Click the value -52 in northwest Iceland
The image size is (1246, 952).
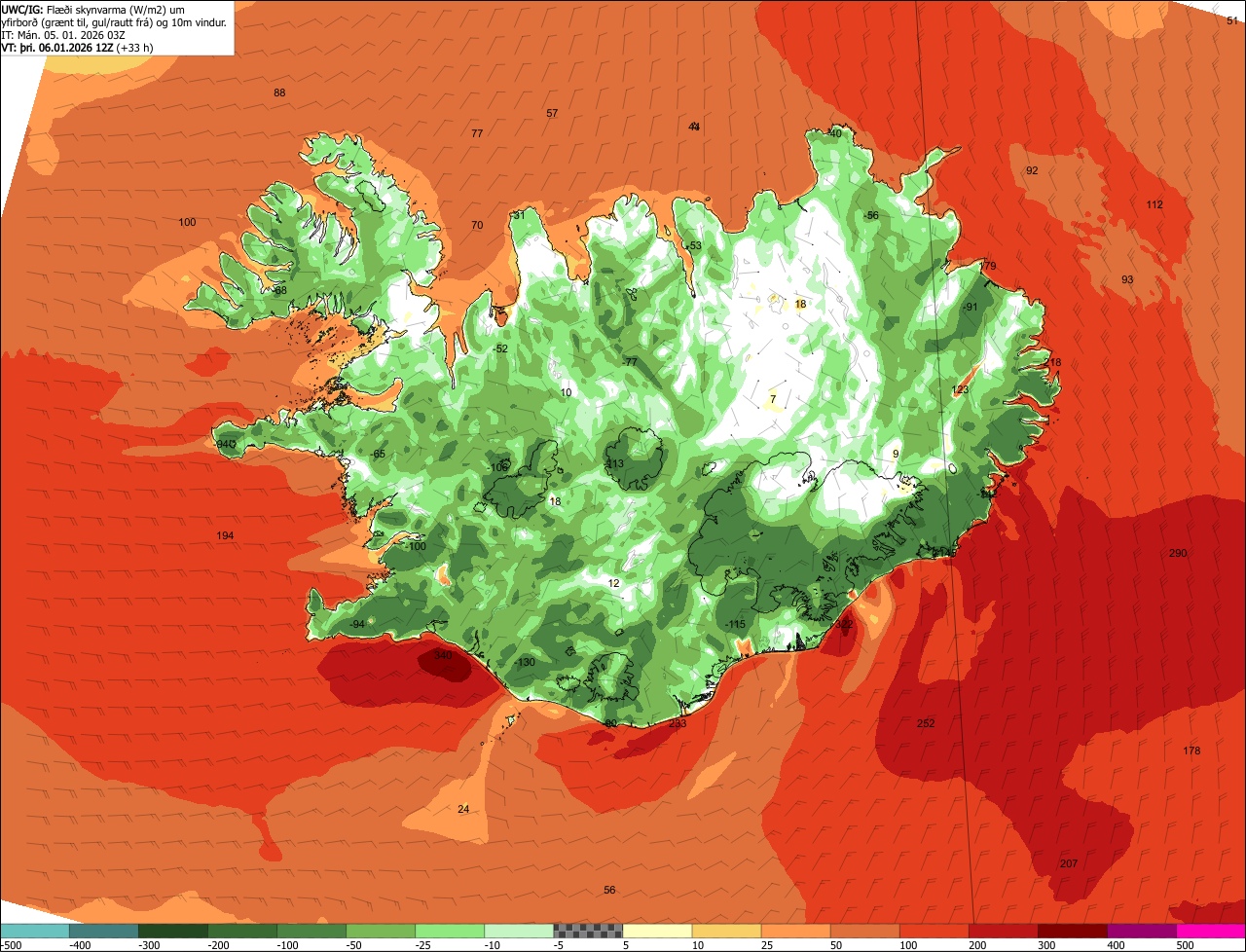click(500, 349)
